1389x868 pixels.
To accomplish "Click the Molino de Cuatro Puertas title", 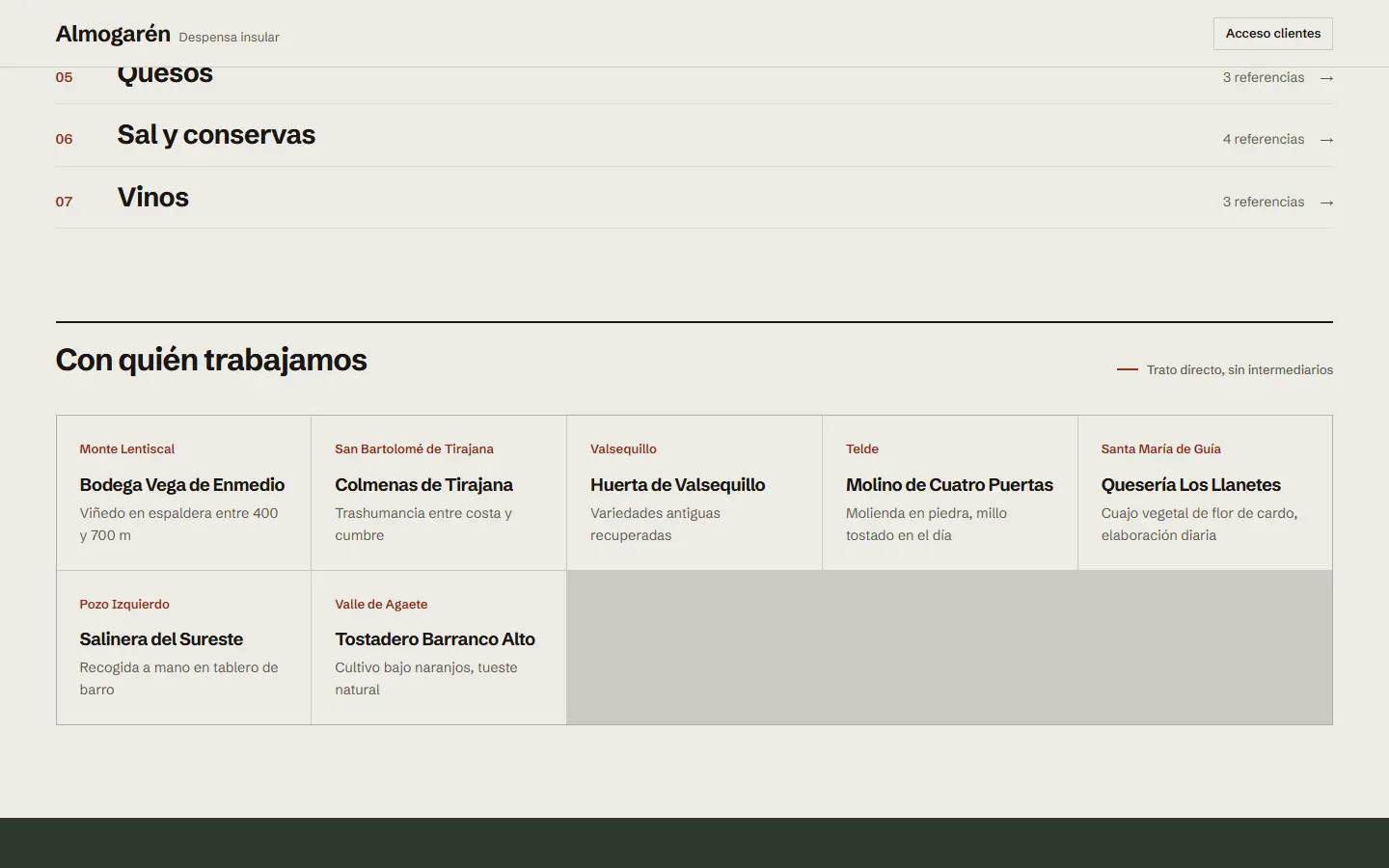I will (x=949, y=485).
